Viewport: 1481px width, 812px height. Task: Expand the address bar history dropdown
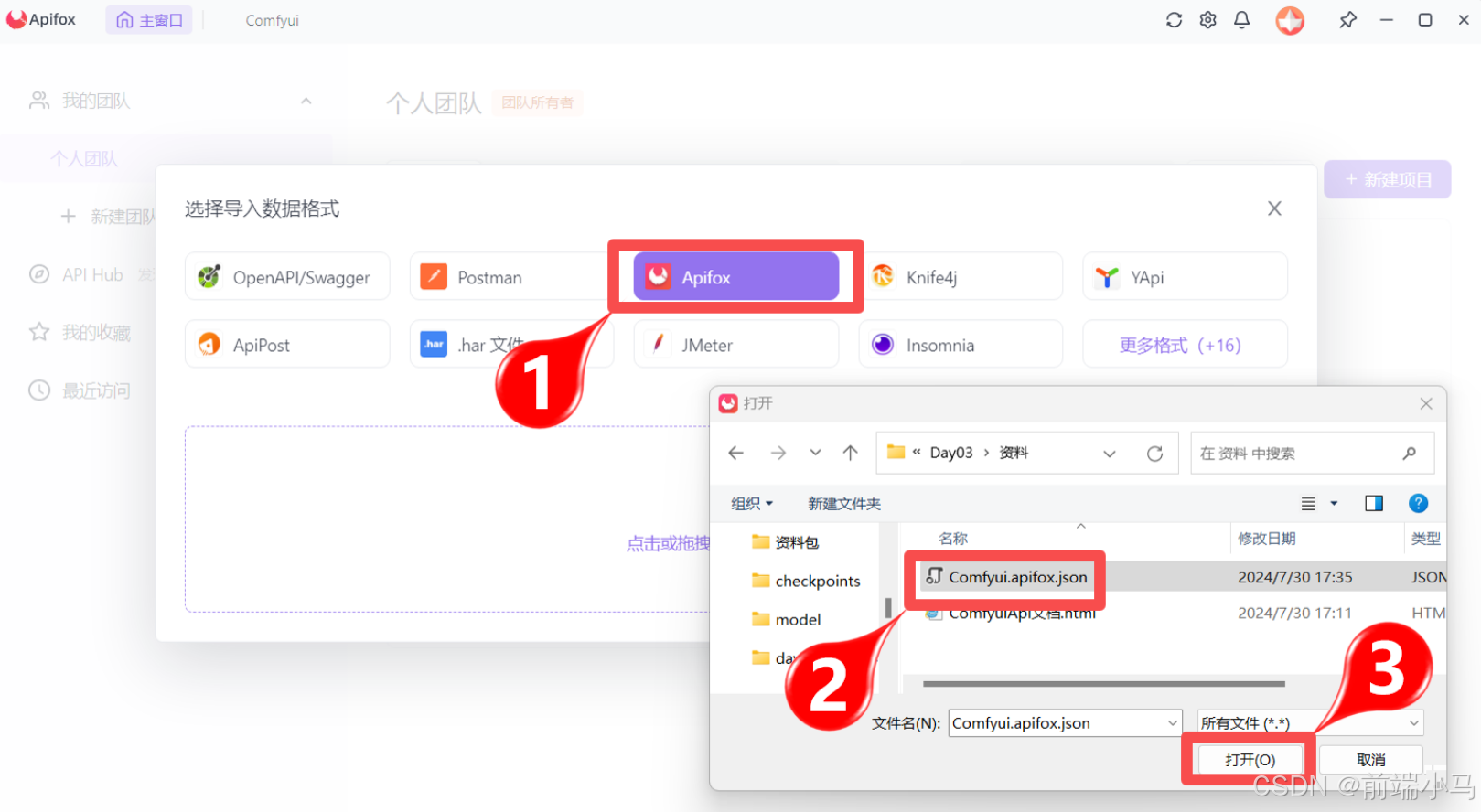(x=1110, y=454)
